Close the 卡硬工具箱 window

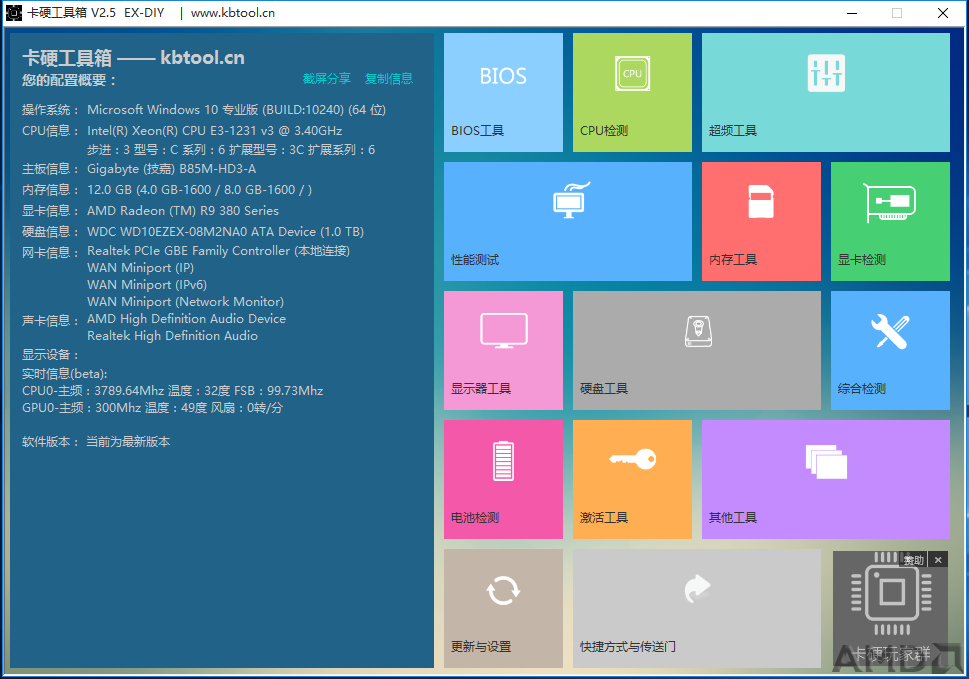[x=942, y=13]
